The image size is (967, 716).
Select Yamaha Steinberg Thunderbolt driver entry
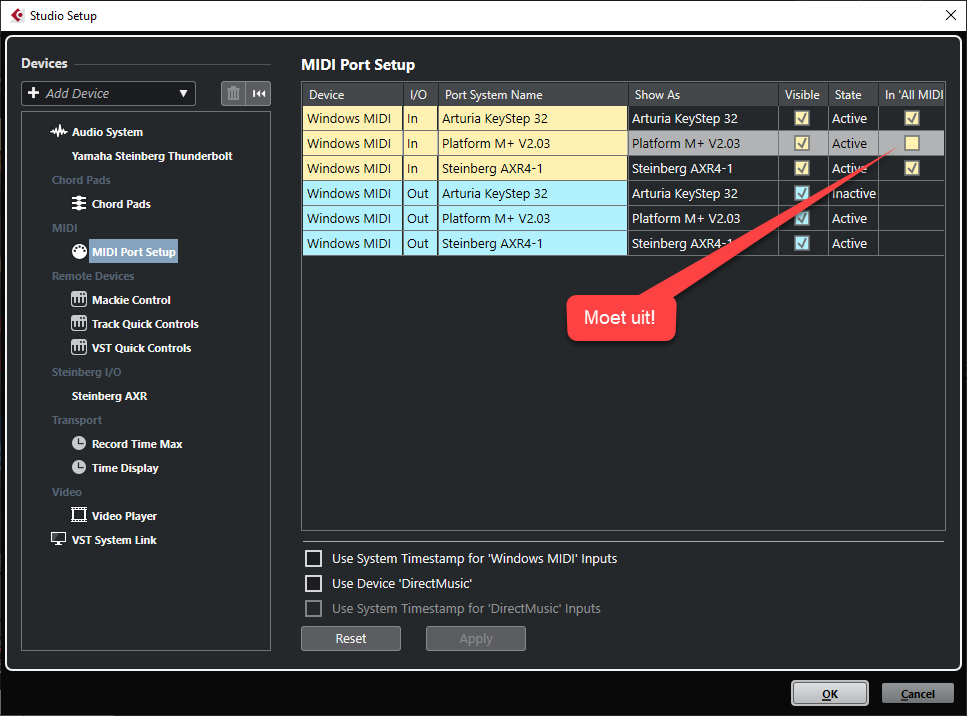point(152,156)
